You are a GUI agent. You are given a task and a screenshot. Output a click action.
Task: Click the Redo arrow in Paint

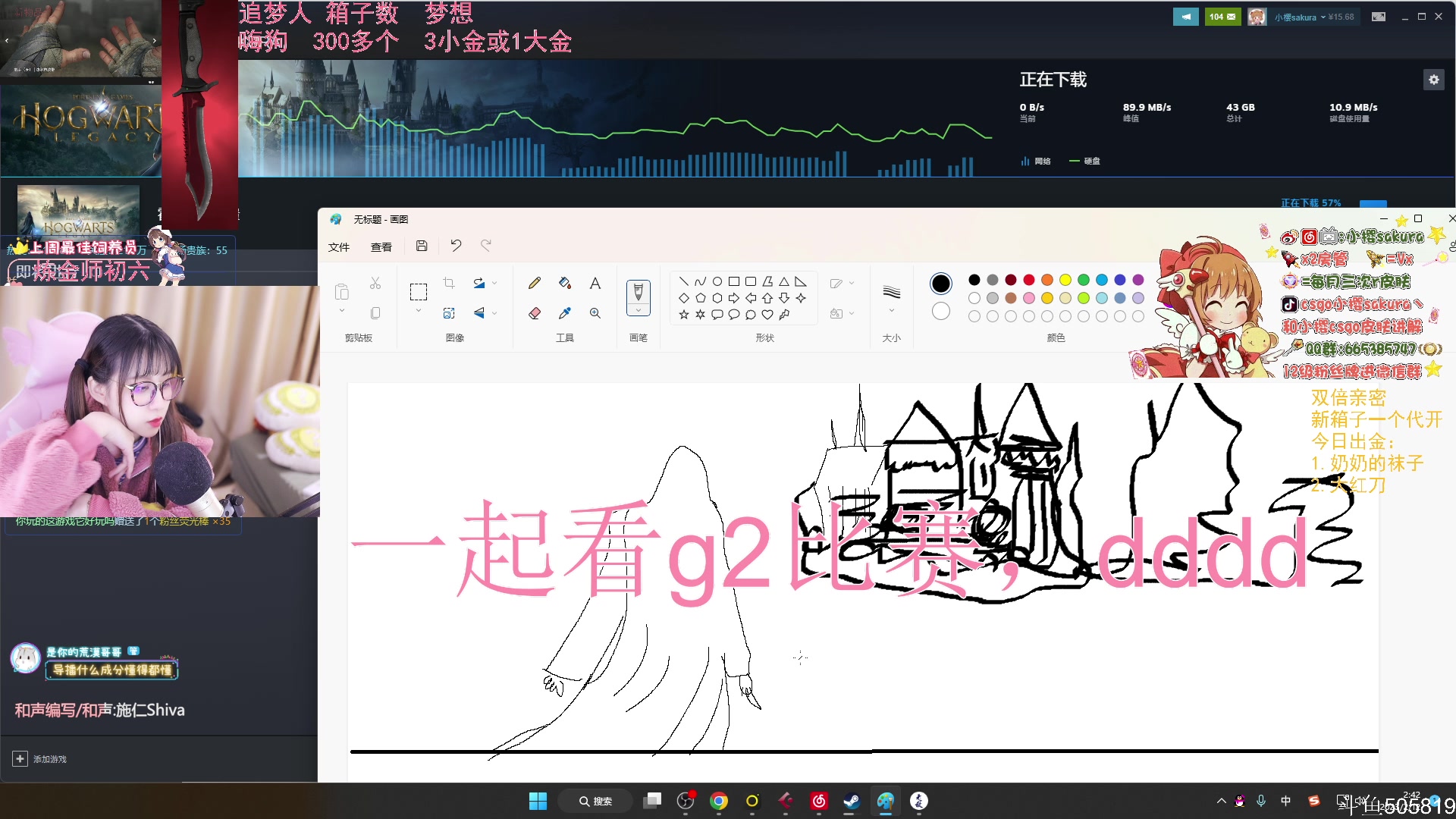tap(486, 246)
